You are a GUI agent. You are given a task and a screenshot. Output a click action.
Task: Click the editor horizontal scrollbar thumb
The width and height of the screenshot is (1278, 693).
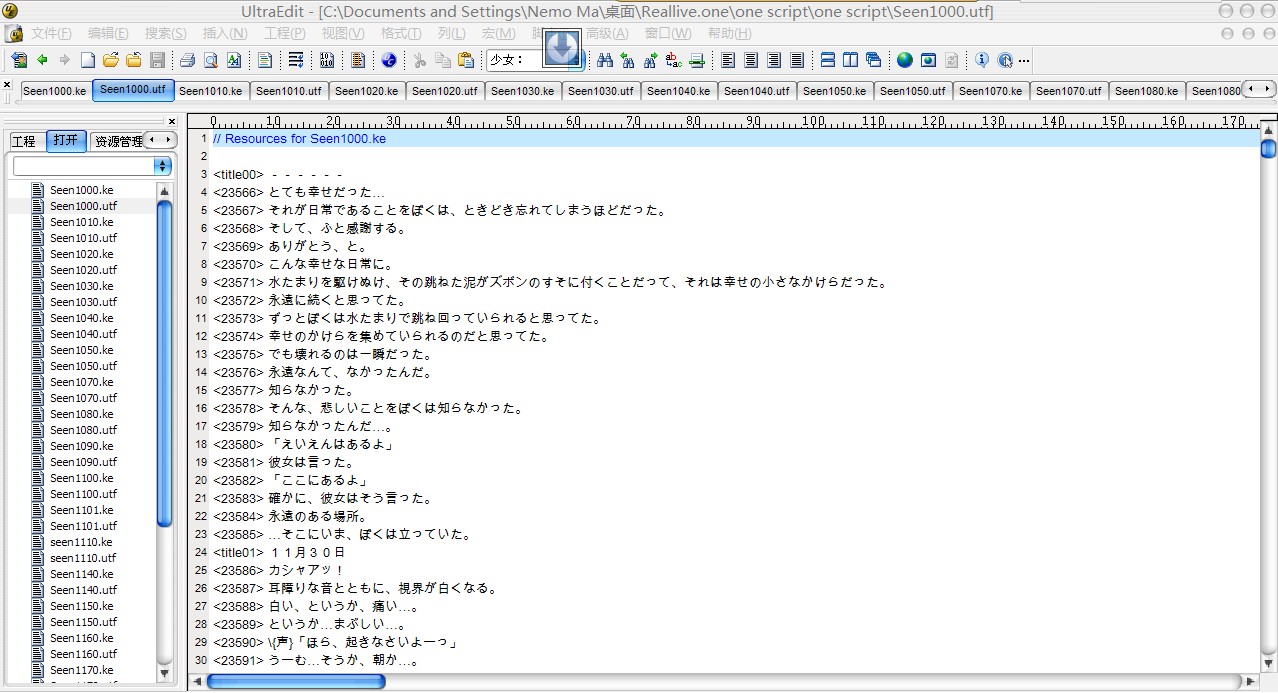pyautogui.click(x=296, y=681)
